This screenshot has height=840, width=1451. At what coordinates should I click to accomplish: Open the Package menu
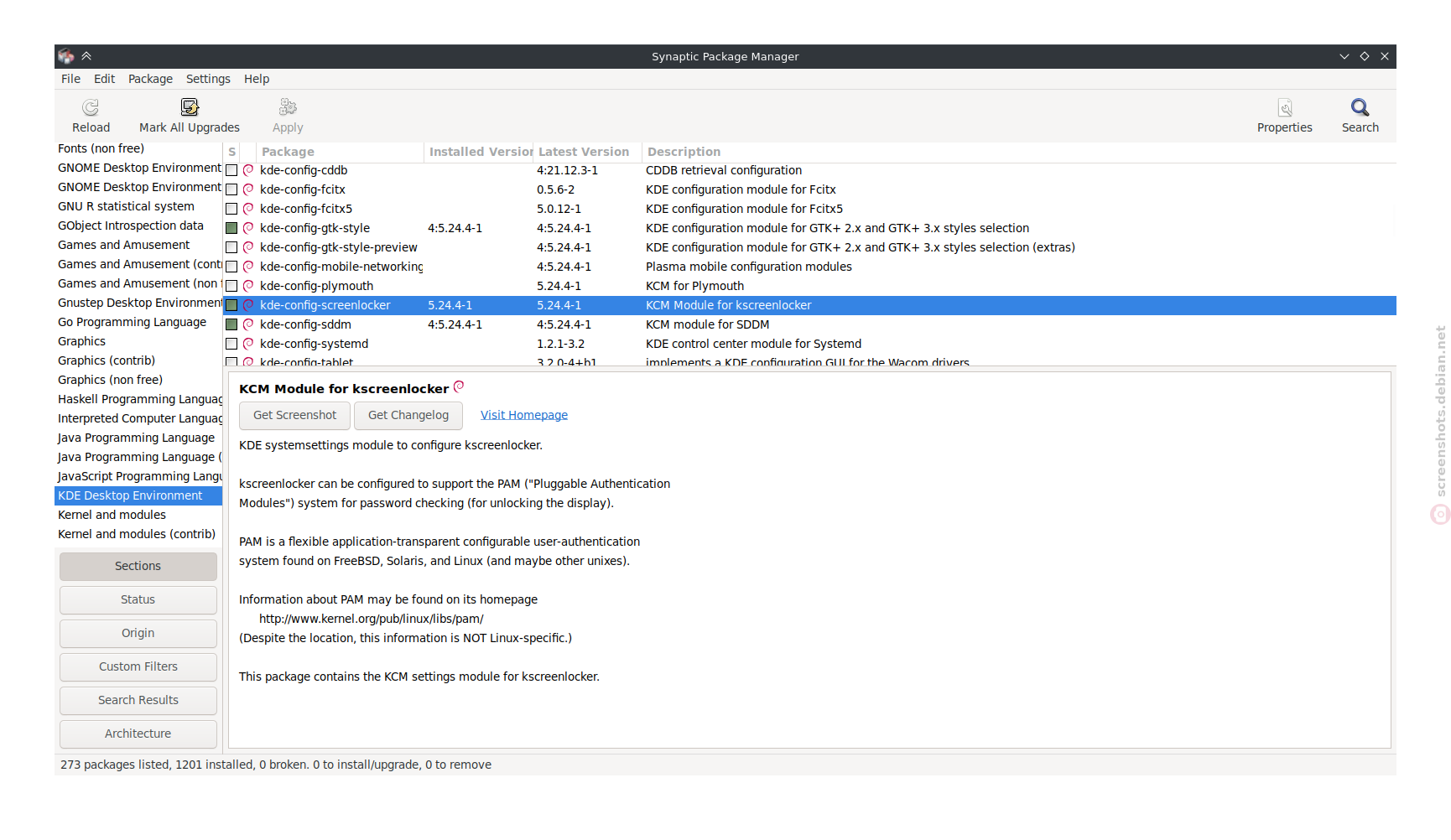[x=150, y=79]
